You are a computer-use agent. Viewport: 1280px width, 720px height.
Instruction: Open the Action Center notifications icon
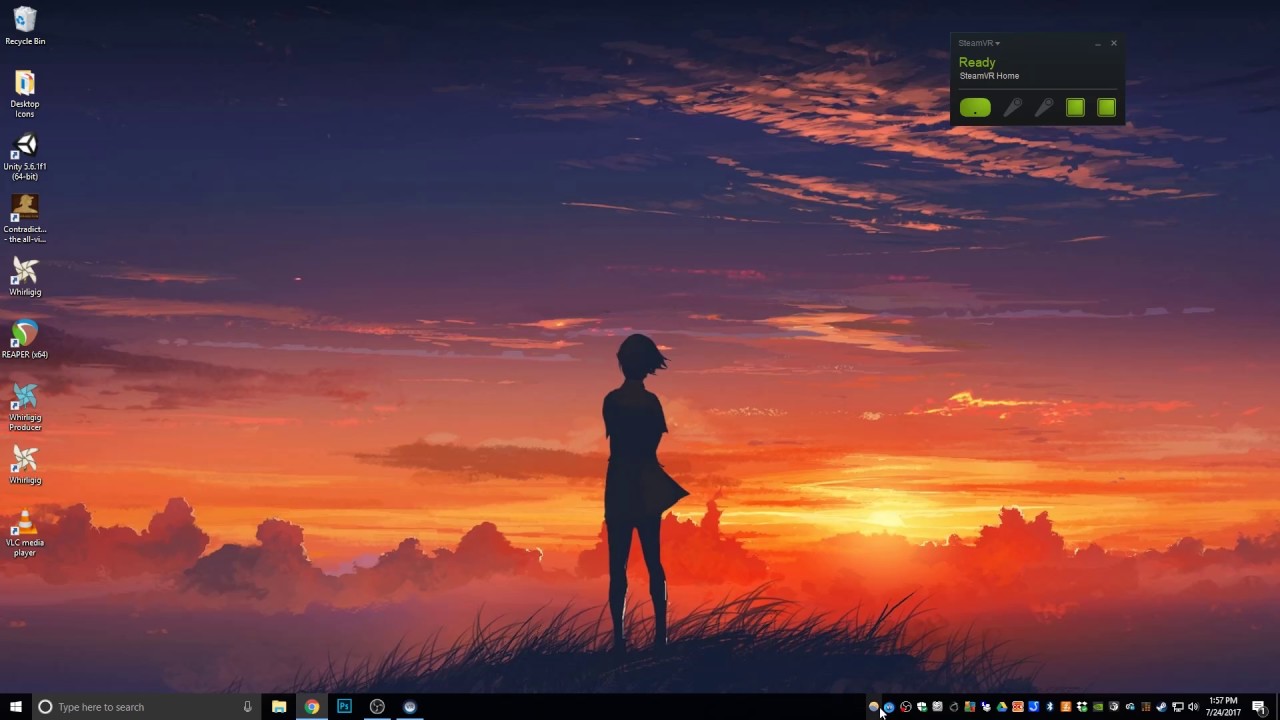[1259, 707]
